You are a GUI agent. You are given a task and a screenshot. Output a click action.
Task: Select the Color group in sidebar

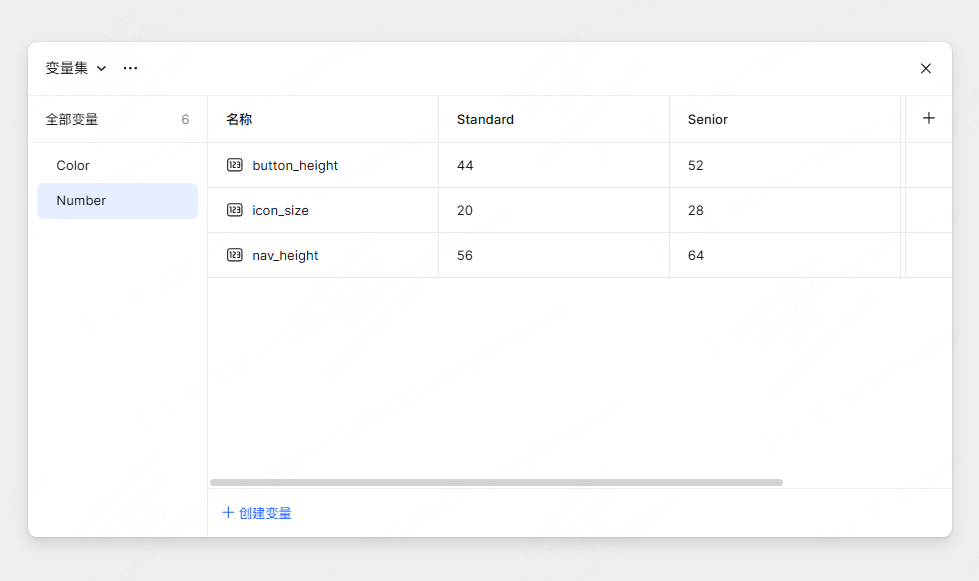tap(73, 166)
